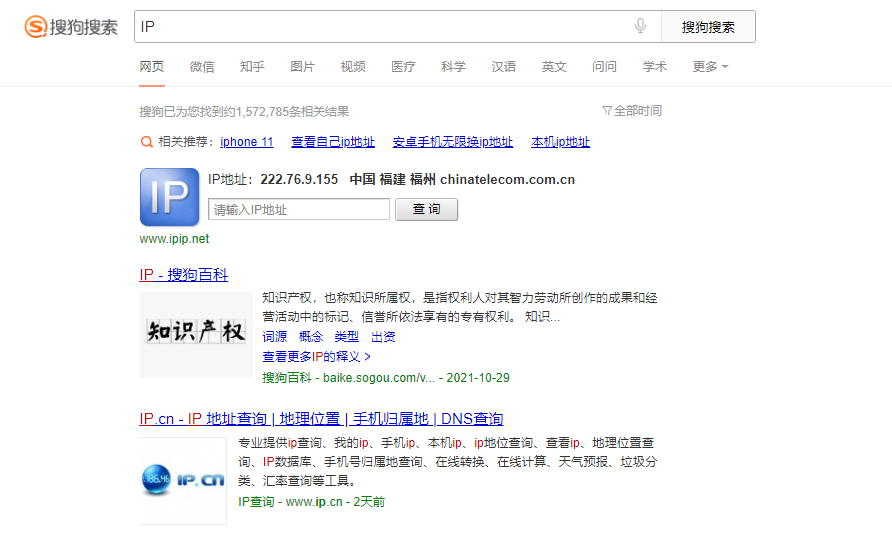Screen dimensions: 892x538
Task: Switch to the 问问 tab
Action: pyautogui.click(x=604, y=67)
